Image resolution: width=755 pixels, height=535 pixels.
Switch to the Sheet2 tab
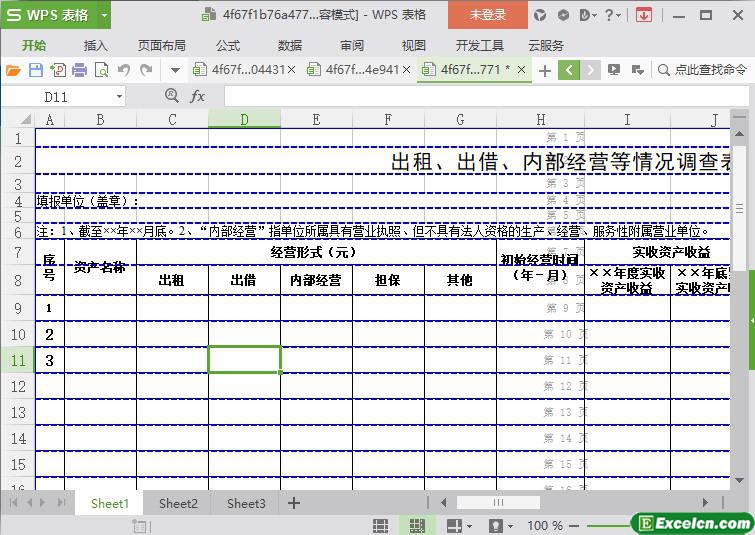tap(178, 503)
